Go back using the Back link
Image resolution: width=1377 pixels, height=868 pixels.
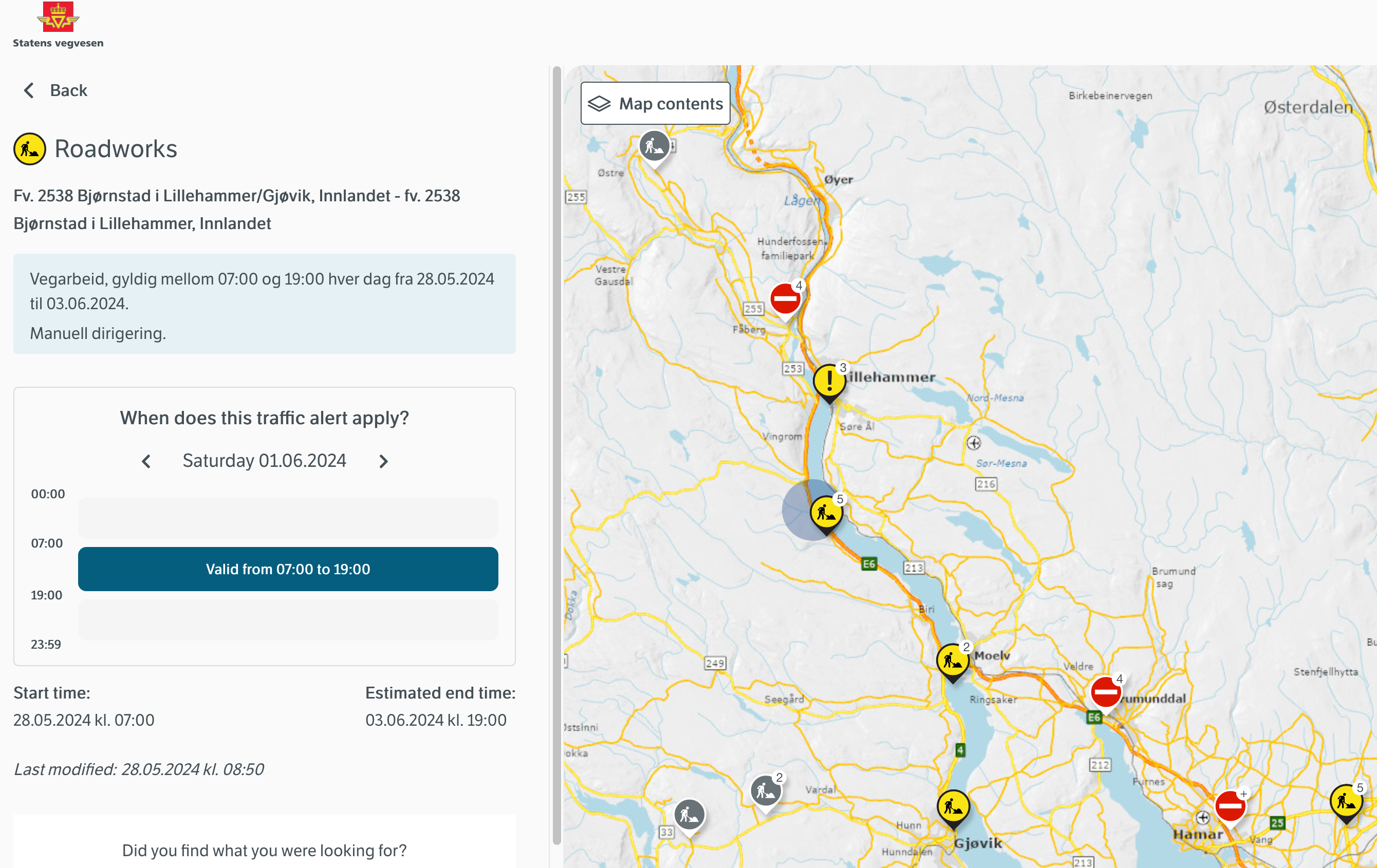tap(68, 90)
